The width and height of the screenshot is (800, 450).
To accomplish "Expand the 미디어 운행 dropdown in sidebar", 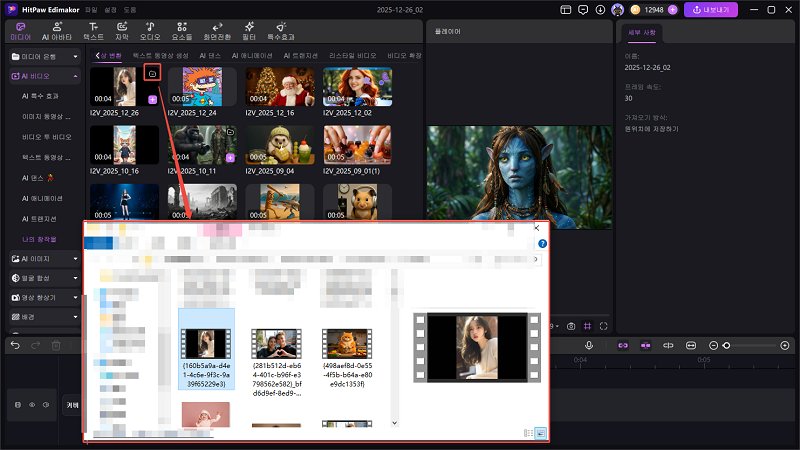I will [x=76, y=57].
